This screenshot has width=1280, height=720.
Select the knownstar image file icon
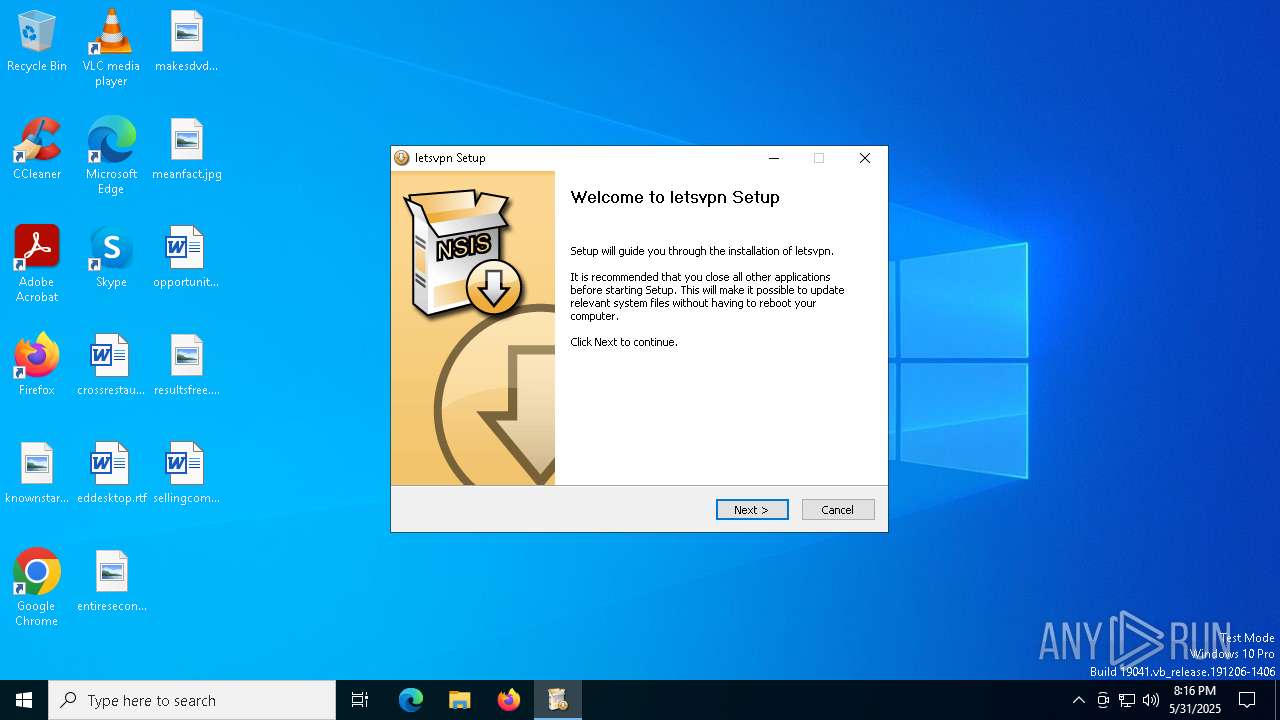[x=37, y=474]
